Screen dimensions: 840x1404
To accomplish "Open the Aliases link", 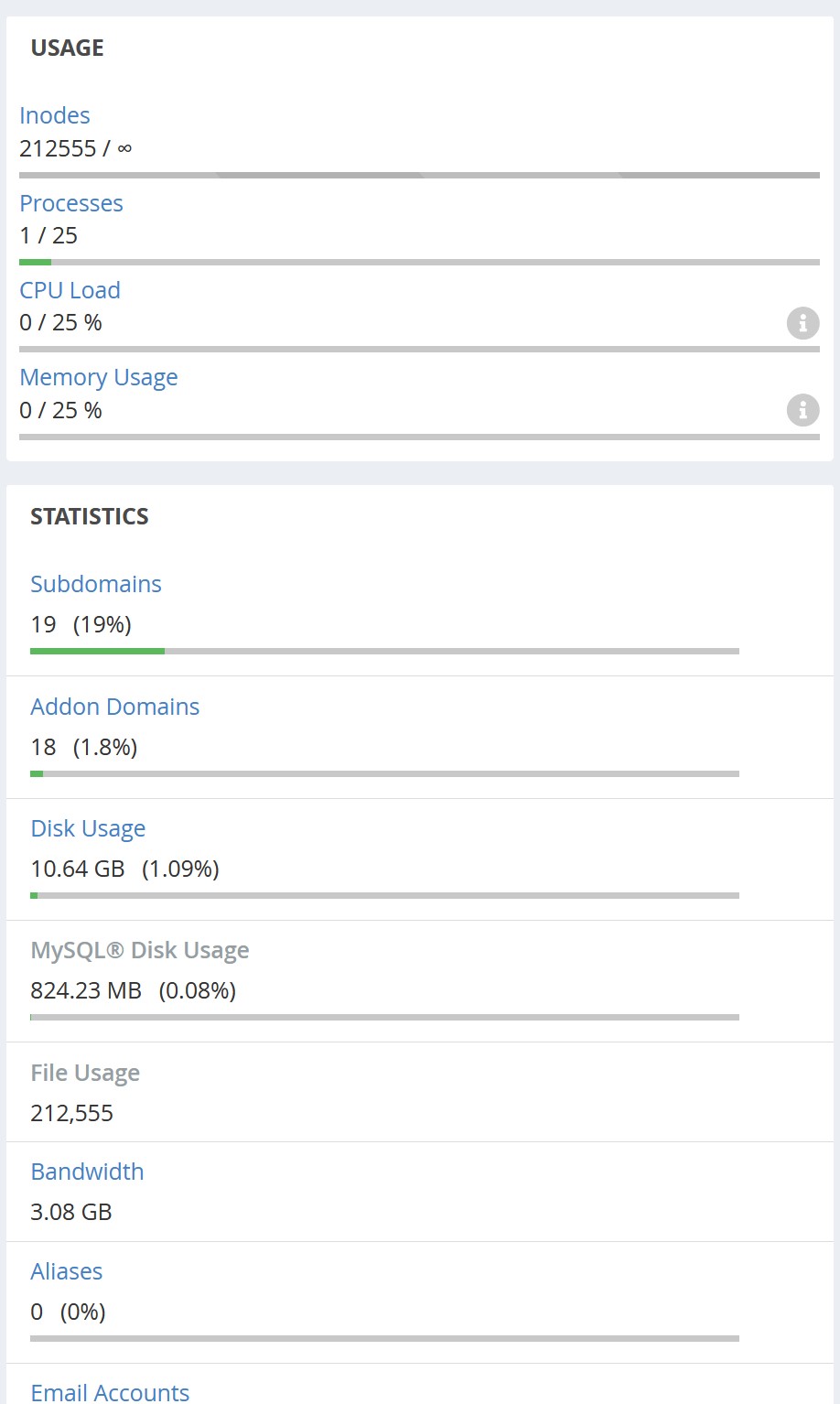I will [67, 1271].
